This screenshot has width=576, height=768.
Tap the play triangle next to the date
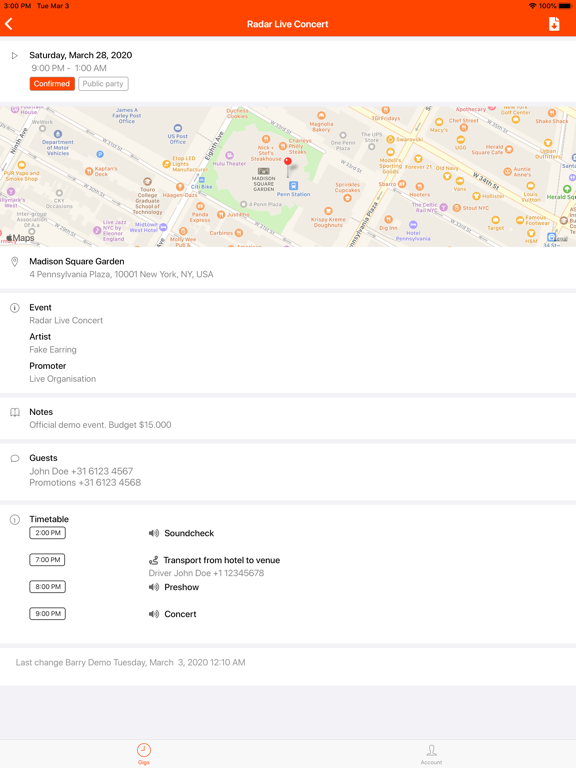15,55
